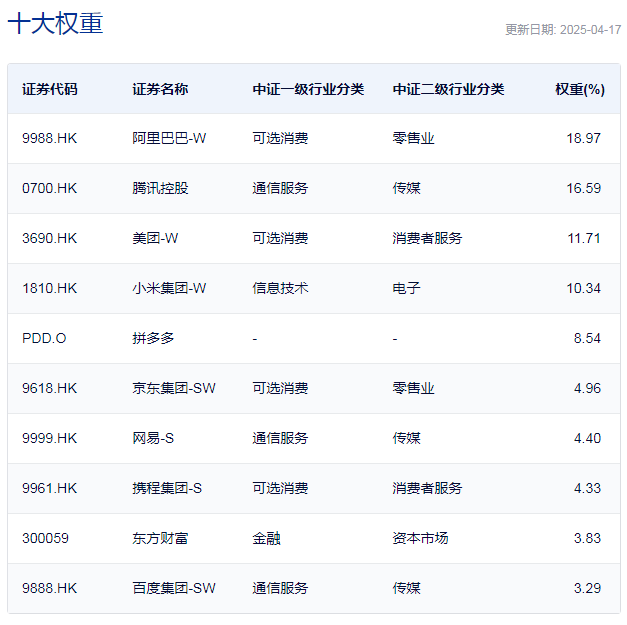
Task: Select the name 小米集团-W
Action: coord(169,288)
